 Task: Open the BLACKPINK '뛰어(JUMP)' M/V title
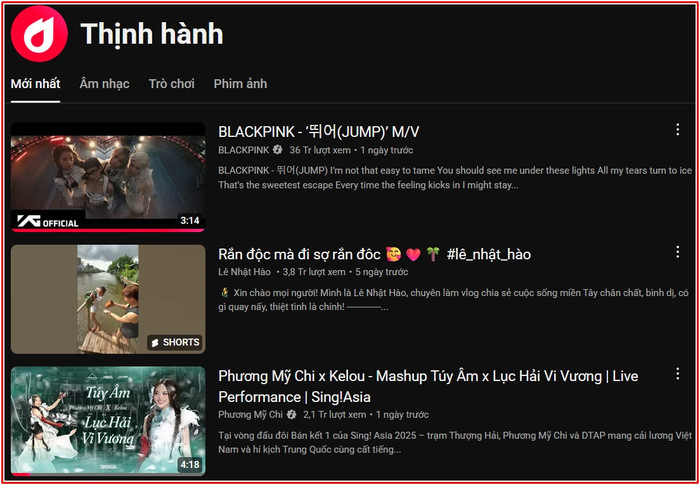point(319,132)
